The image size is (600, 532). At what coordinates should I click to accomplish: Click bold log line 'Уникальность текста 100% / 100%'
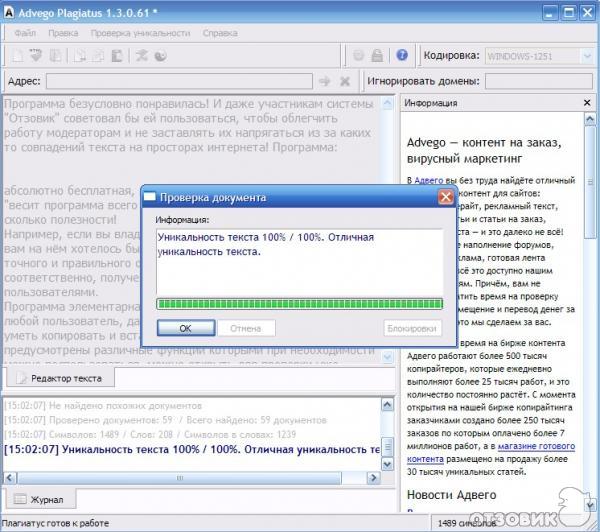click(192, 449)
